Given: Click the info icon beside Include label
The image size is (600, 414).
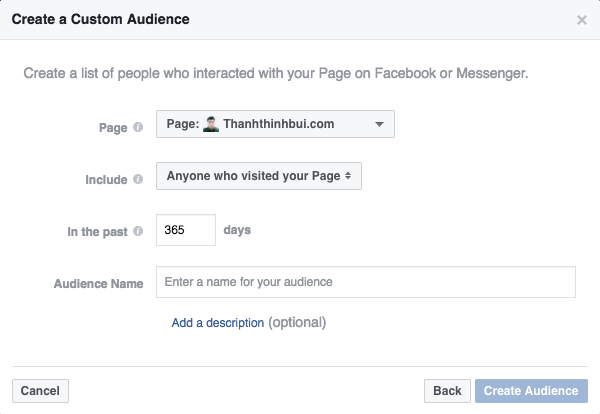Looking at the screenshot, I should point(138,179).
